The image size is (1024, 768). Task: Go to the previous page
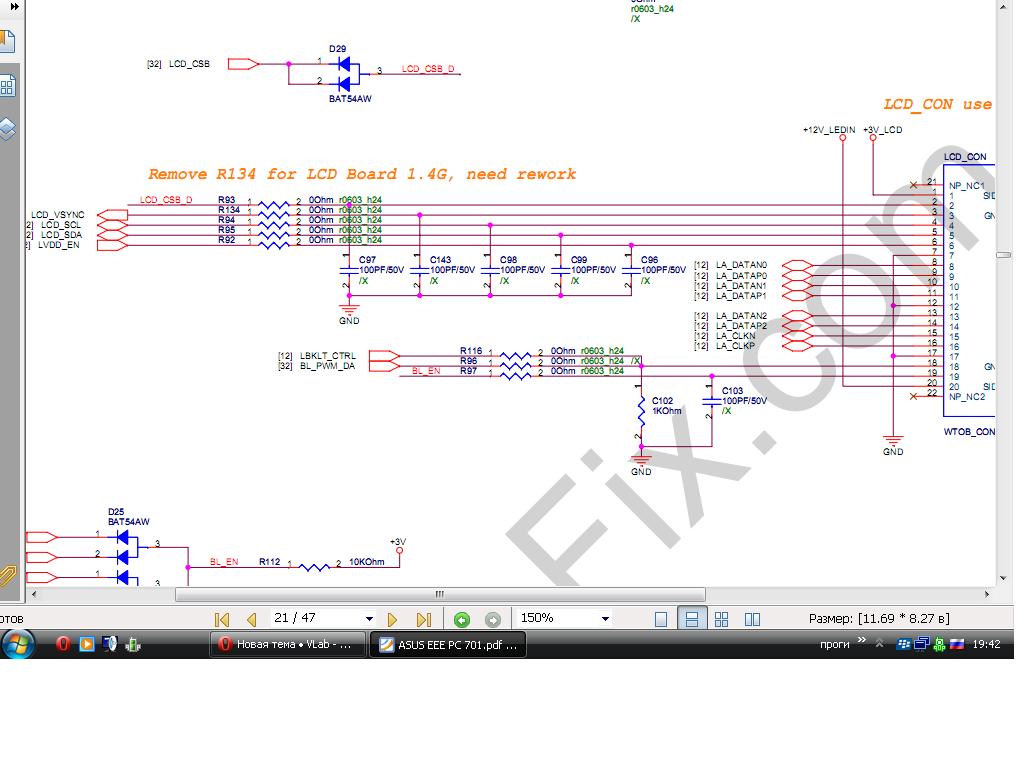(x=251, y=619)
